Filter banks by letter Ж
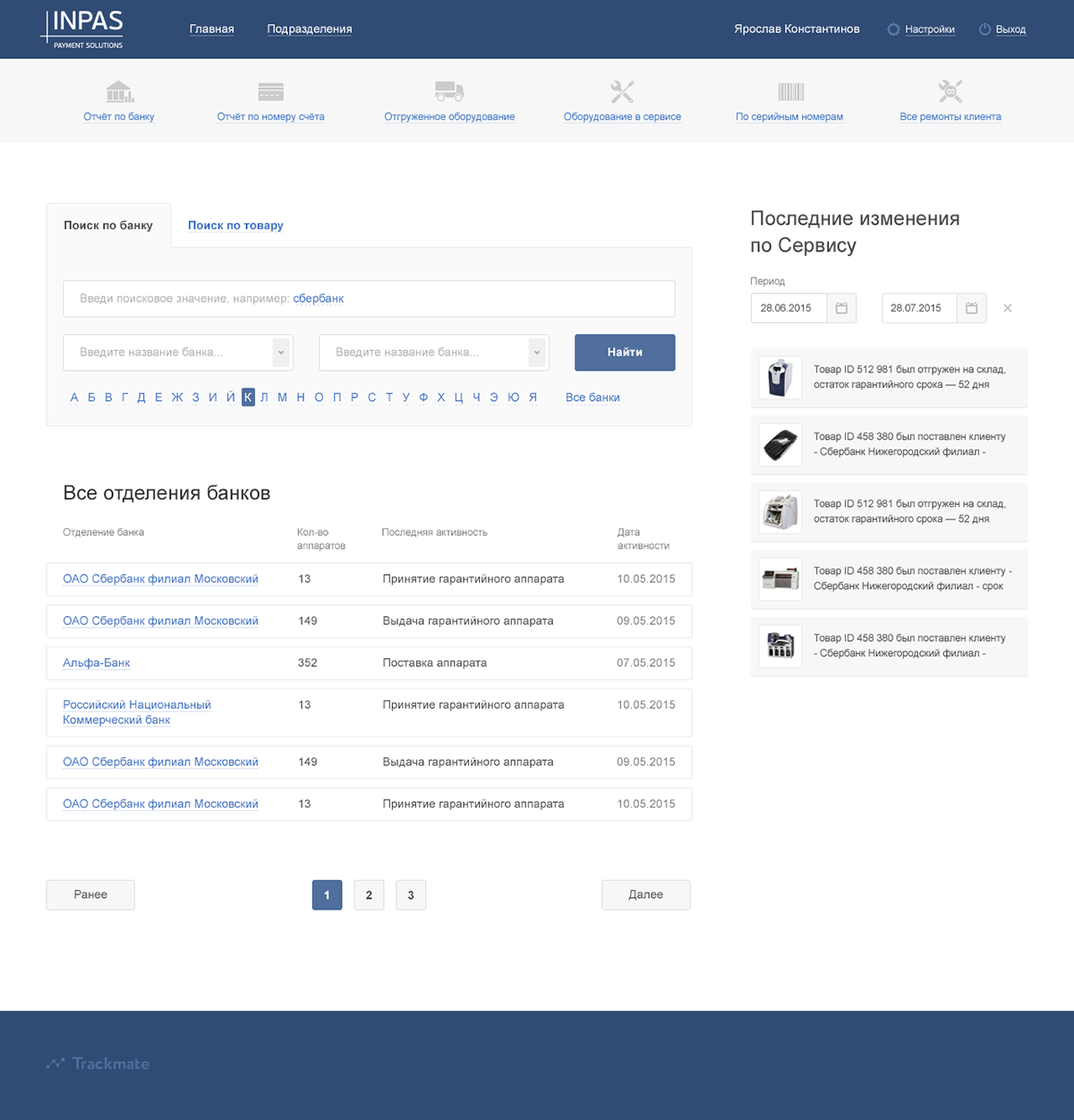 [x=177, y=398]
